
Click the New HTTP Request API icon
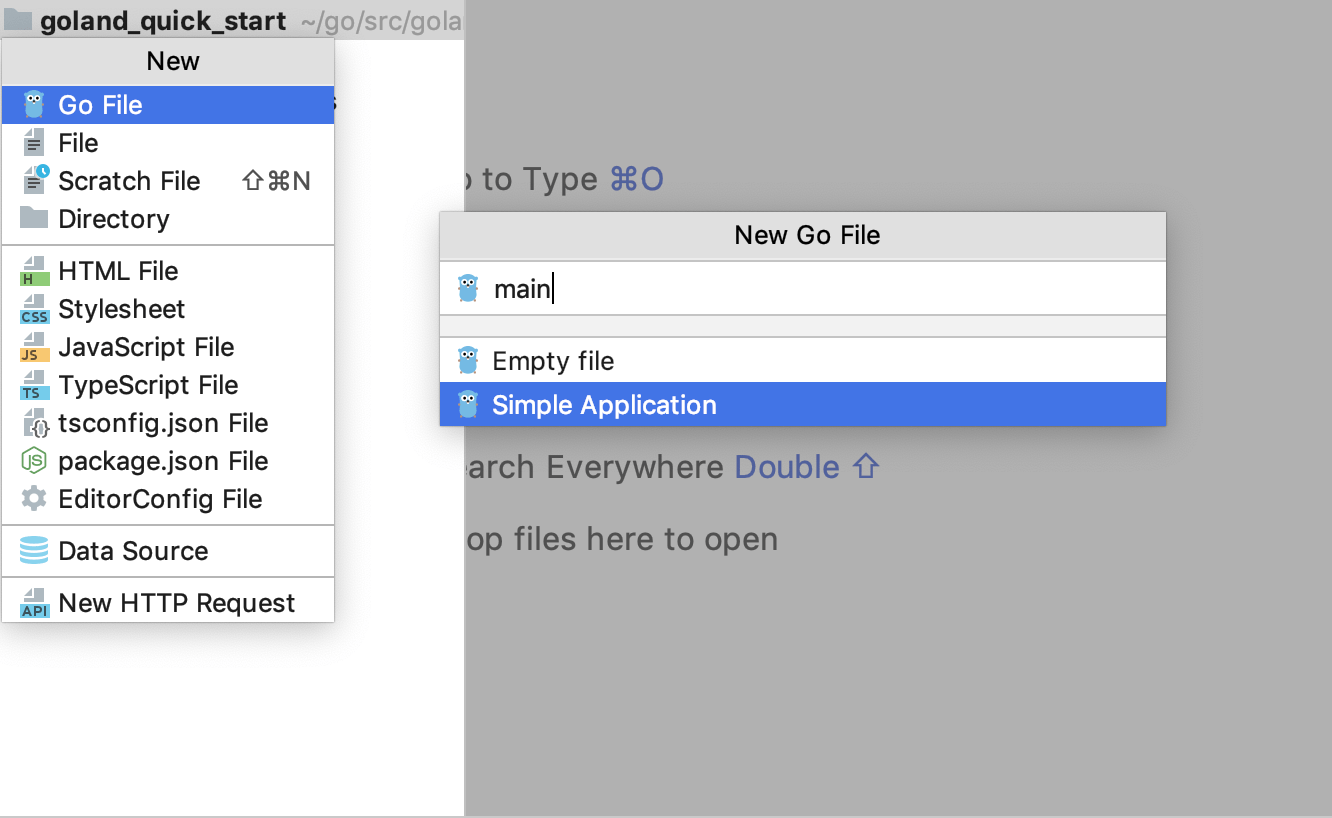[34, 603]
